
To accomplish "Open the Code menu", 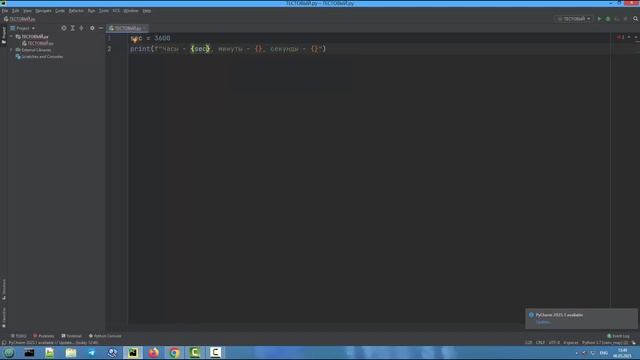I will [60, 11].
